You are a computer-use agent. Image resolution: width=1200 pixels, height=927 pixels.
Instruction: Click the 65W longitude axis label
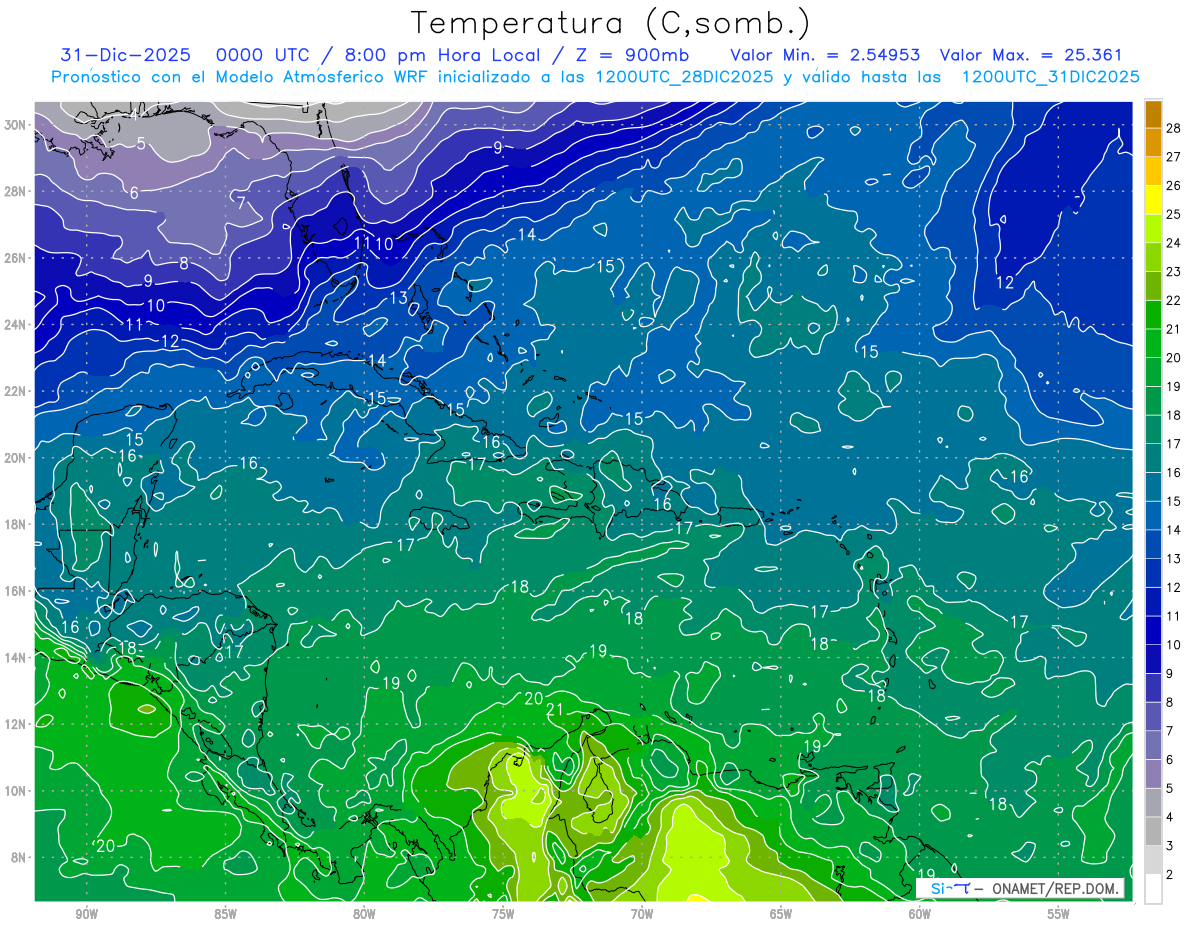(781, 914)
